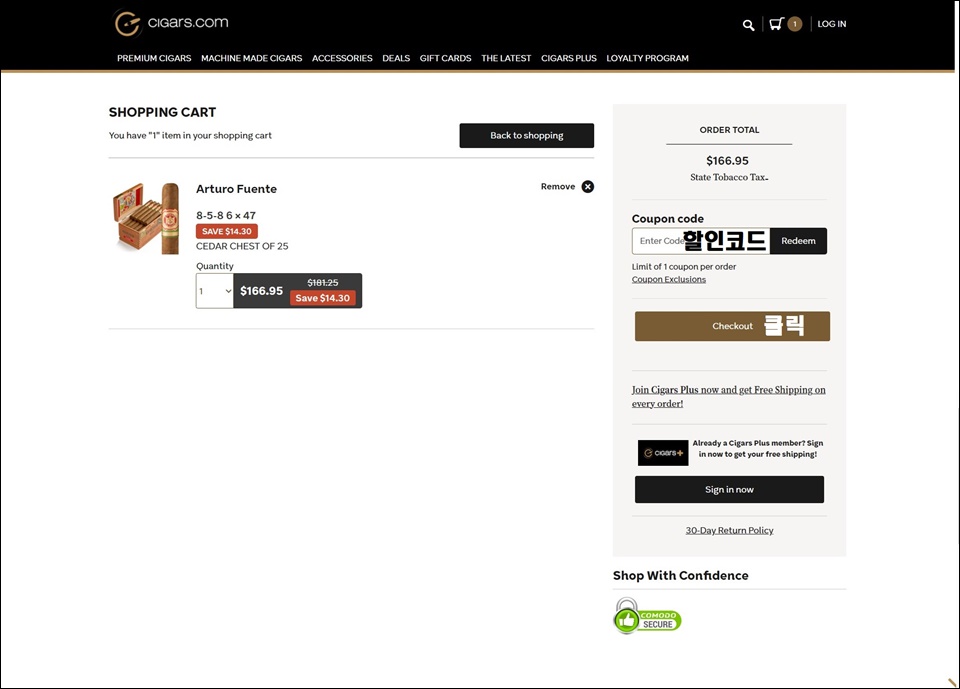Click the Join Cigars Plus free shipping link
Image resolution: width=960 pixels, height=689 pixels.
729,396
